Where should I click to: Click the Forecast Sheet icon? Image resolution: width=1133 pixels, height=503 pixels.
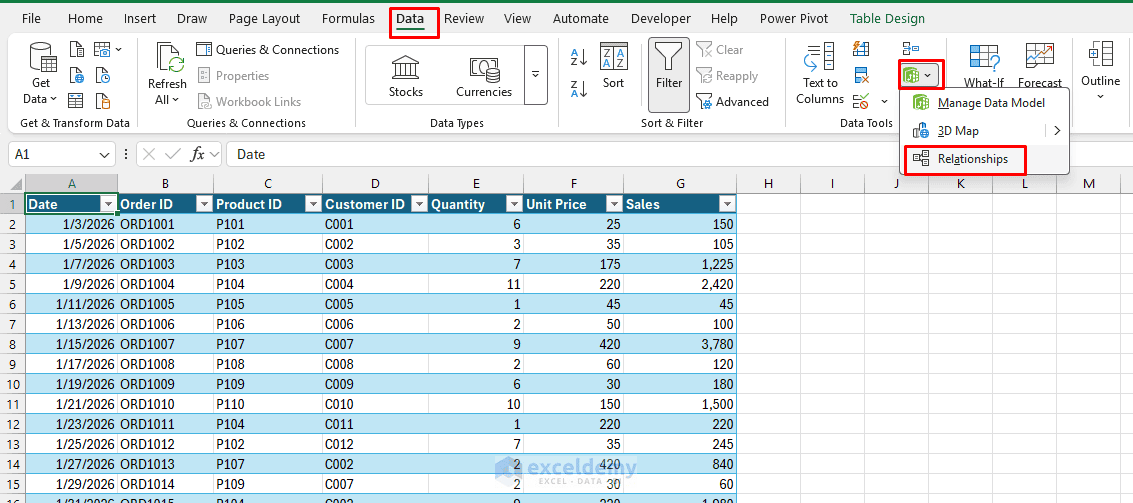pyautogui.click(x=1041, y=56)
